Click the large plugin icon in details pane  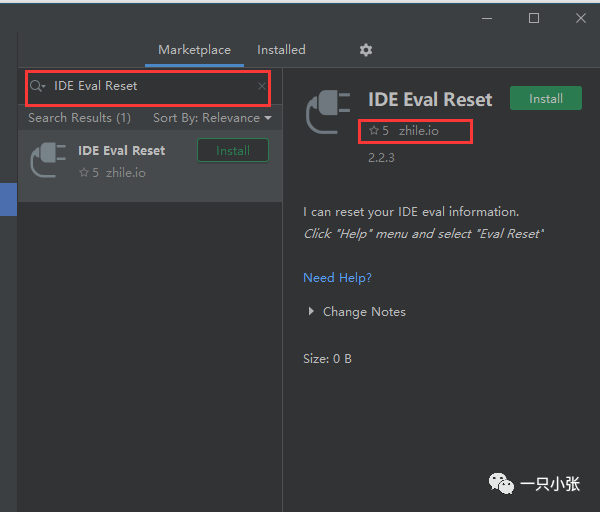pos(328,112)
